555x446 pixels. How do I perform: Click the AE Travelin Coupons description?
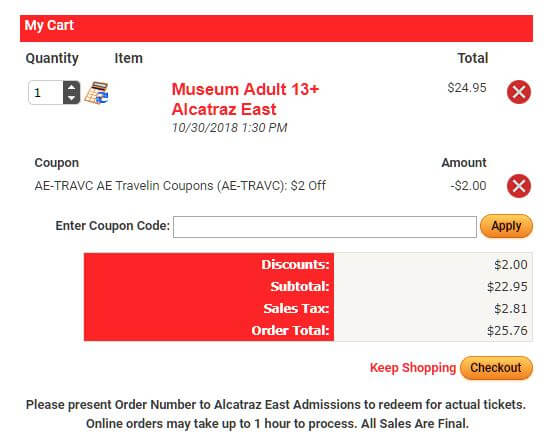pos(180,185)
